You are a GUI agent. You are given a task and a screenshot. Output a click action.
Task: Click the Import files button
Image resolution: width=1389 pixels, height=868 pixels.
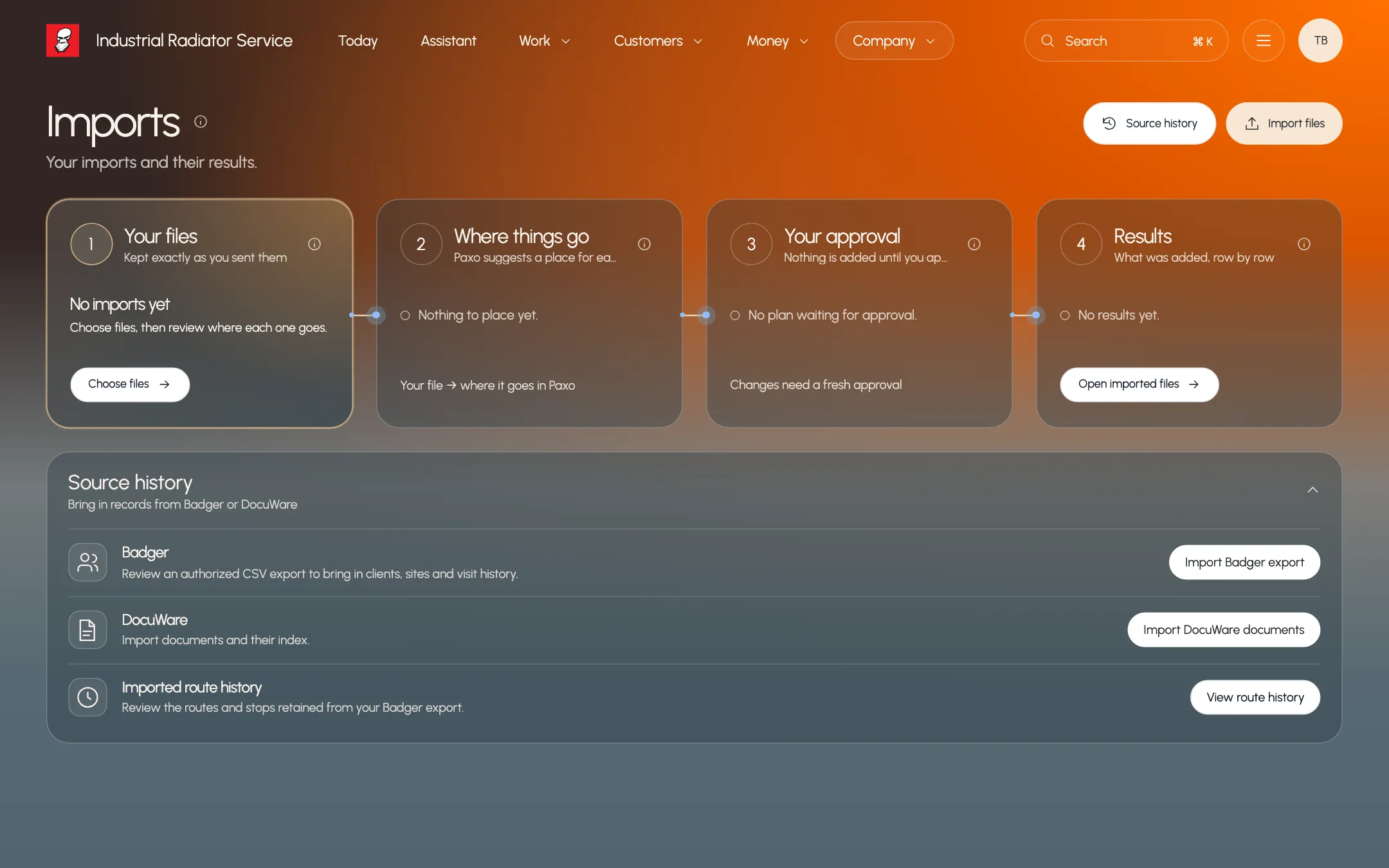(x=1284, y=123)
